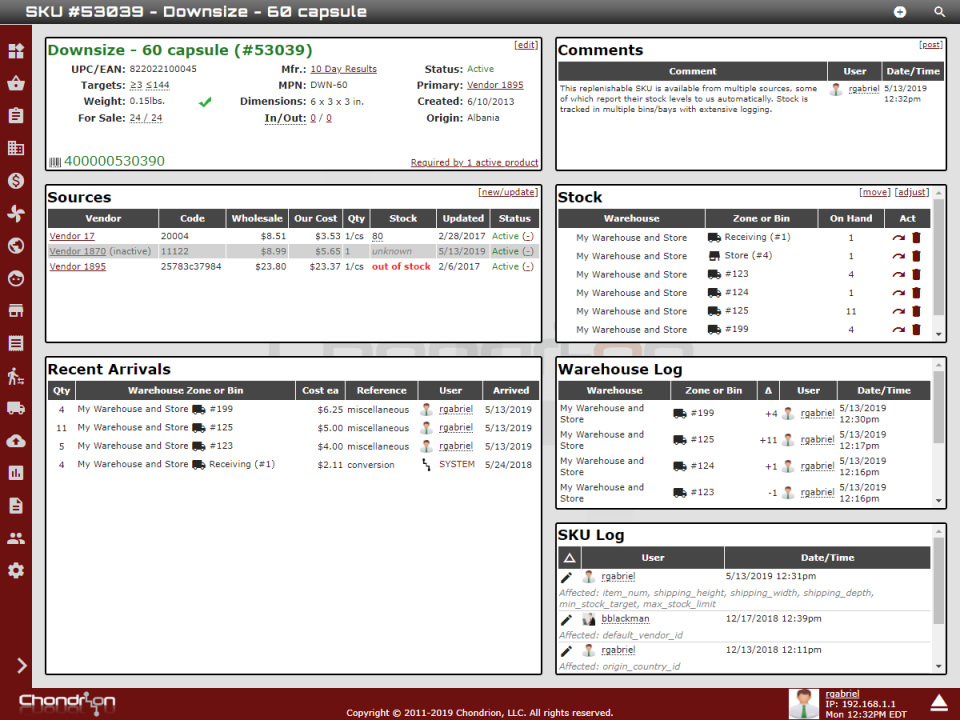This screenshot has height=720, width=960.
Task: Click the post link in Comments panel
Action: coord(931,45)
